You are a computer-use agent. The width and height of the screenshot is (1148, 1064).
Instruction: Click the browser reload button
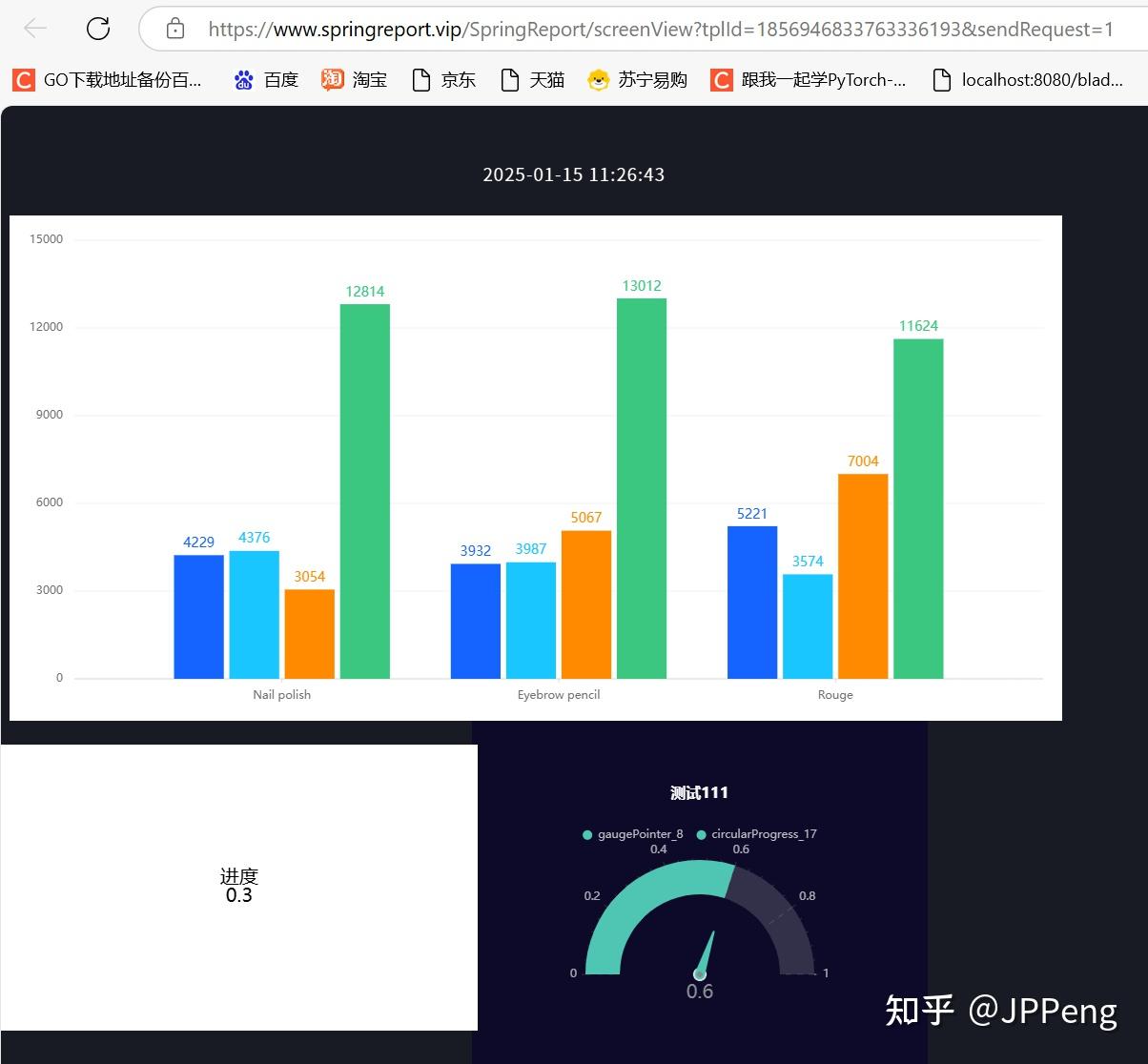[97, 28]
